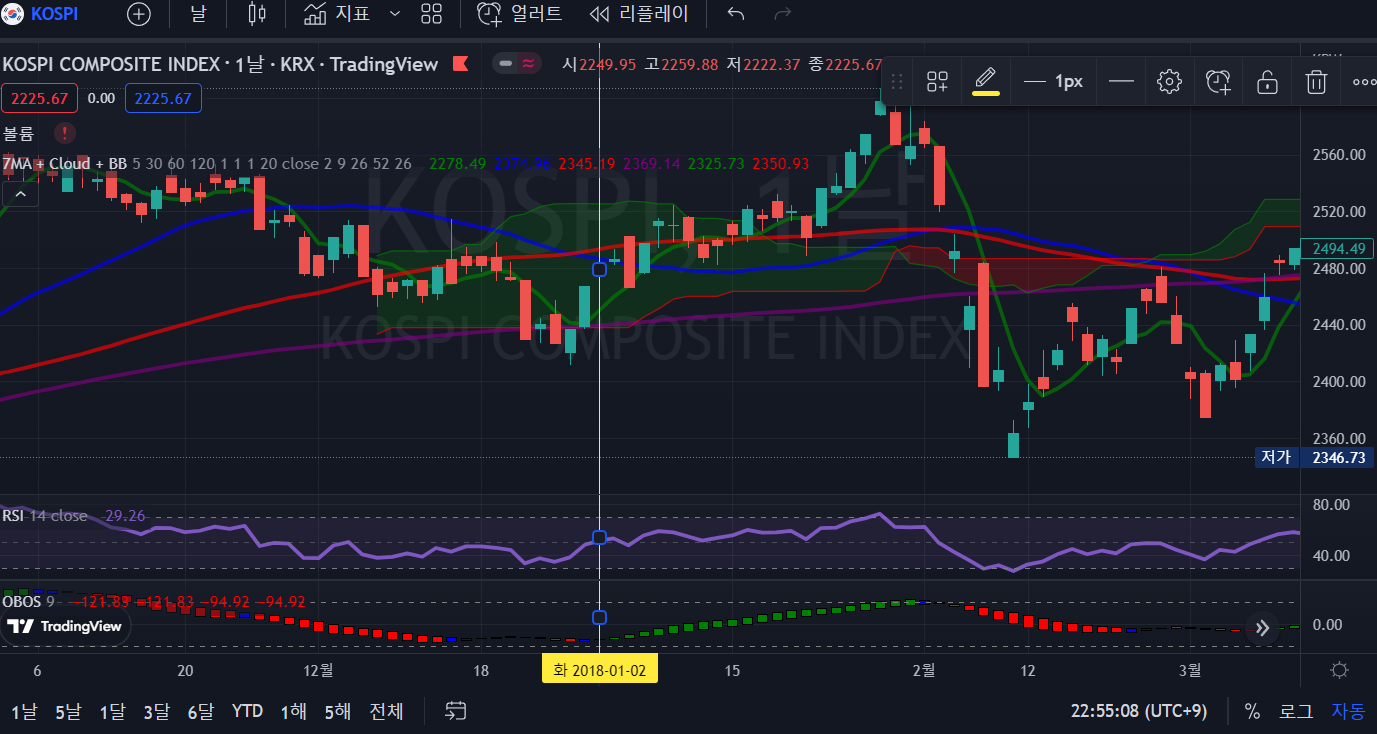Viewport: 1377px width, 734px height.
Task: Open the indicator templates grid icon
Action: point(431,14)
